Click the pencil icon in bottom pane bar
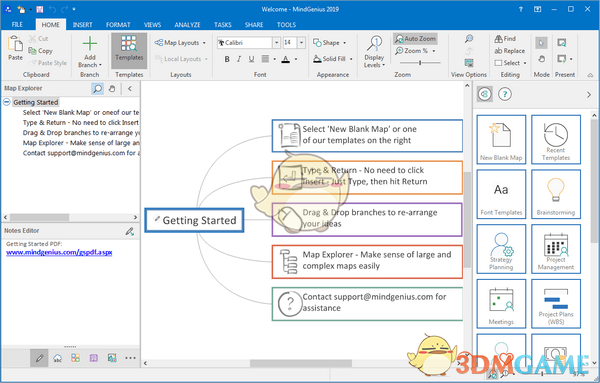The height and width of the screenshot is (383, 600). pos(39,358)
